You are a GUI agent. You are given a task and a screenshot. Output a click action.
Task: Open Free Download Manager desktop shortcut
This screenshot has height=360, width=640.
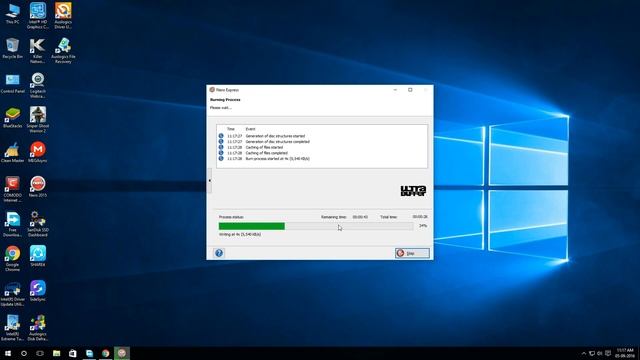12,224
